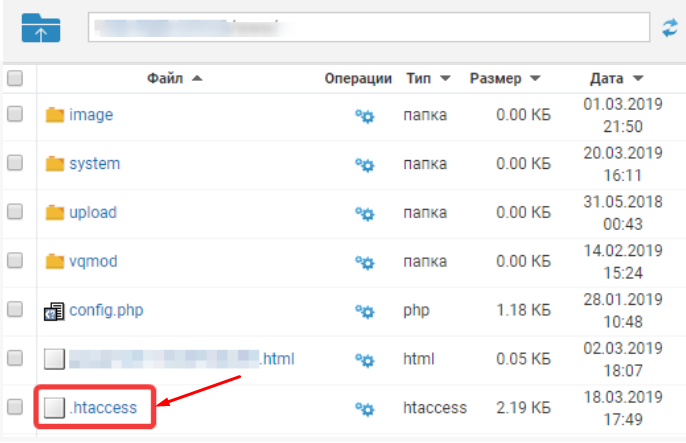Click the 2.19 КБ size value
The width and height of the screenshot is (686, 443).
(x=523, y=408)
